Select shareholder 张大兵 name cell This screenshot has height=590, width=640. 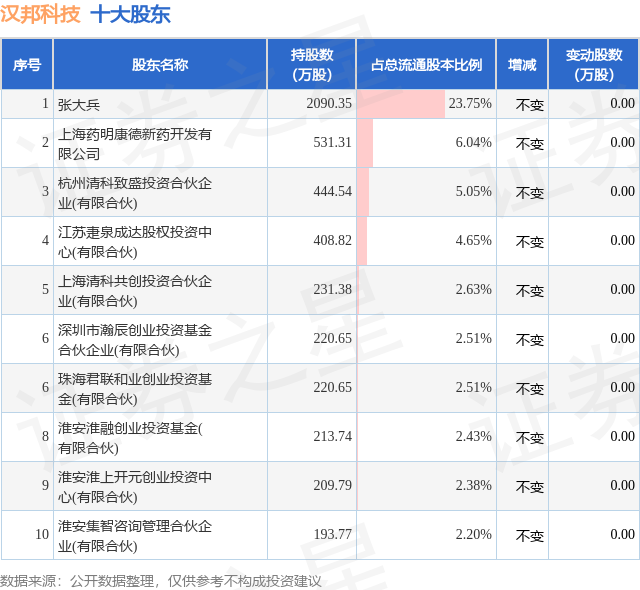tap(79, 105)
